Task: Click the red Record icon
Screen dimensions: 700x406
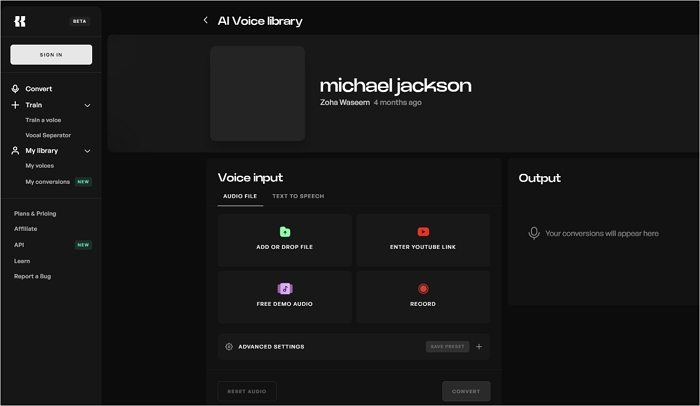Action: (x=423, y=289)
